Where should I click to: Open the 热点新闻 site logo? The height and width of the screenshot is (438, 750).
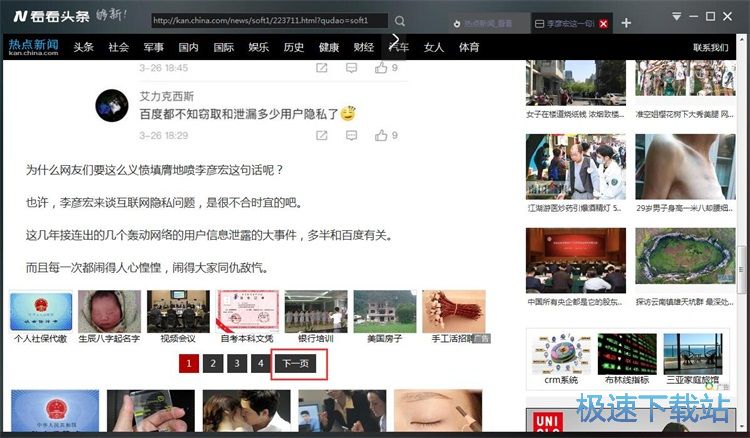tap(33, 47)
